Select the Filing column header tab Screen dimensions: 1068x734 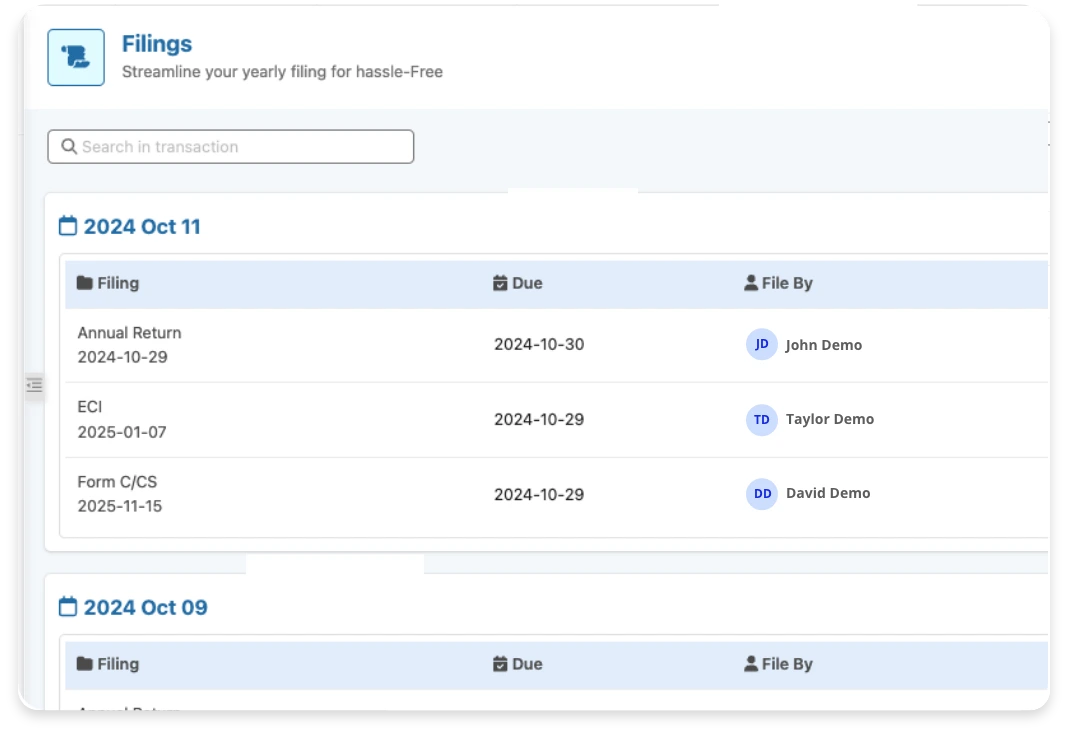pos(117,283)
